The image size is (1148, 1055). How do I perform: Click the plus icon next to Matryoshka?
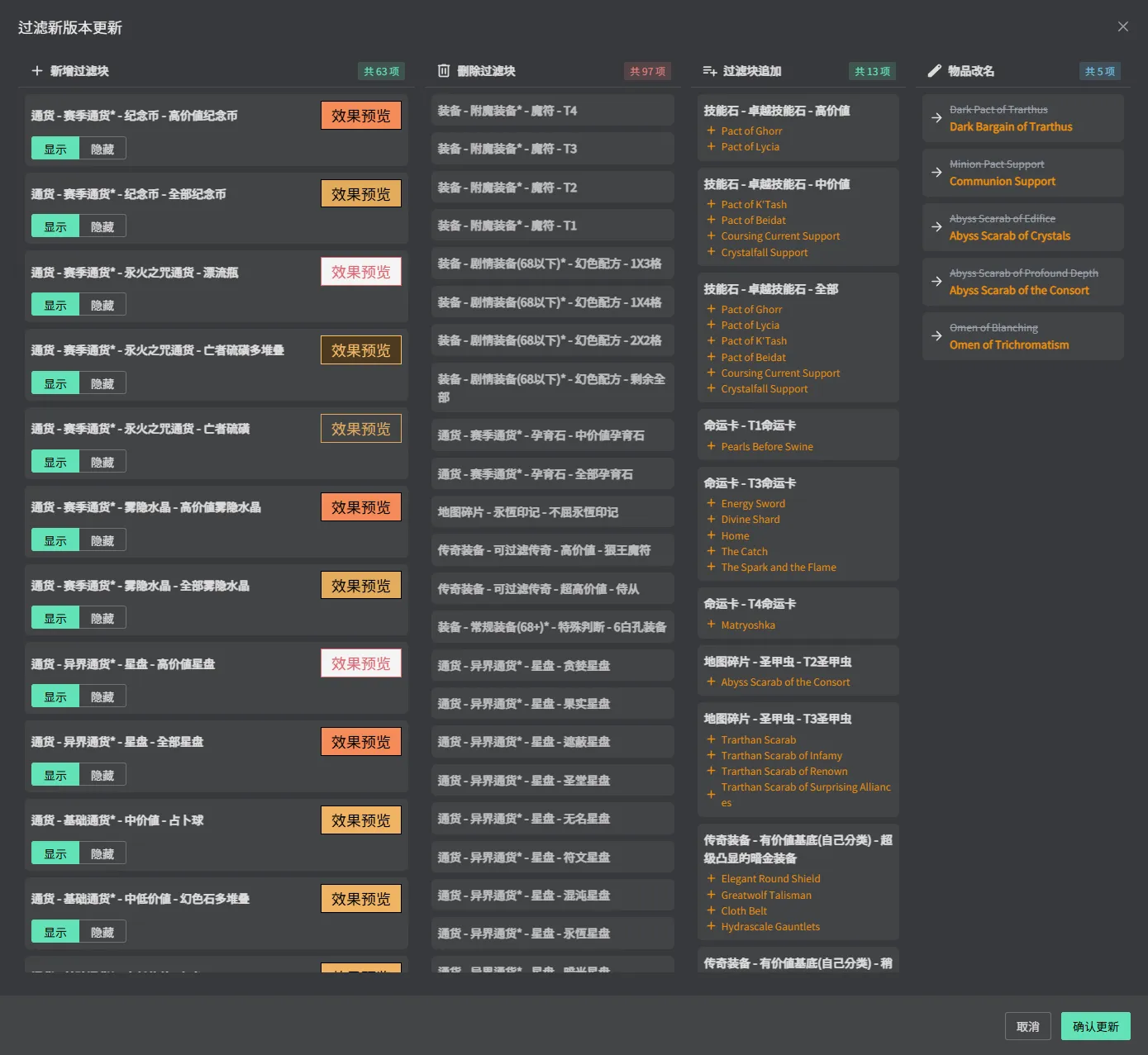coord(711,625)
